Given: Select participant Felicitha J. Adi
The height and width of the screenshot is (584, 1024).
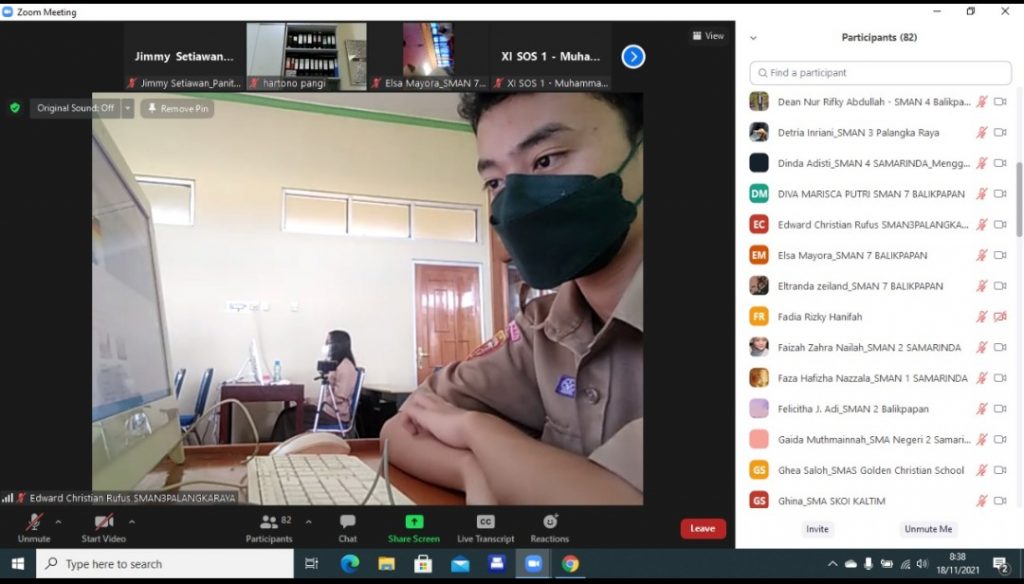Looking at the screenshot, I should (879, 409).
